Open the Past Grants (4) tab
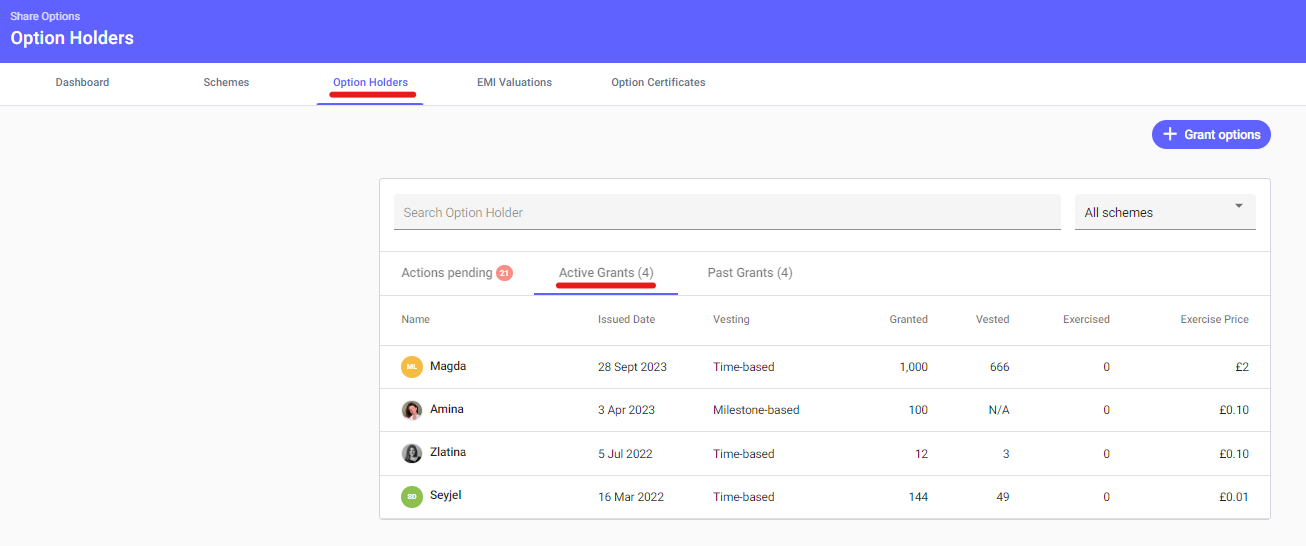 coord(750,273)
